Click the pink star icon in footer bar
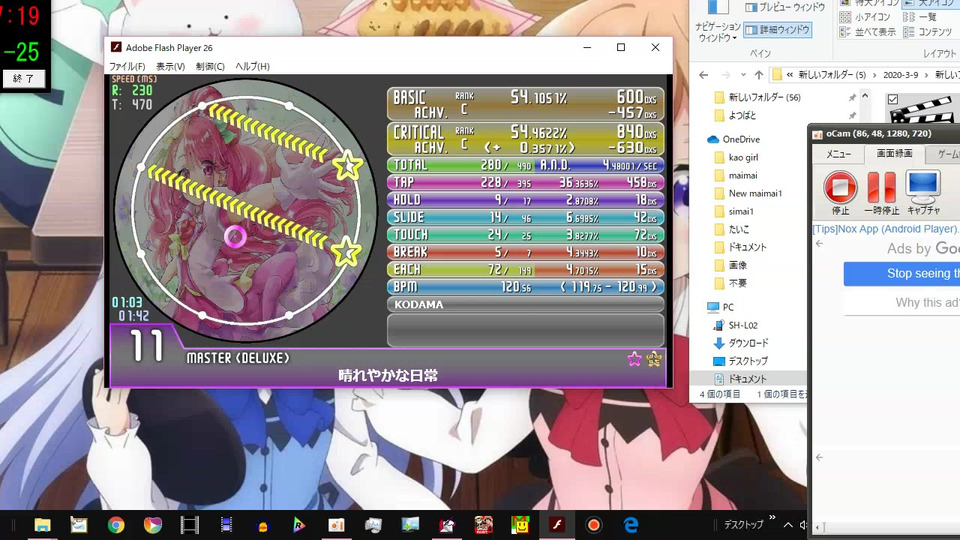960x540 pixels. [634, 359]
